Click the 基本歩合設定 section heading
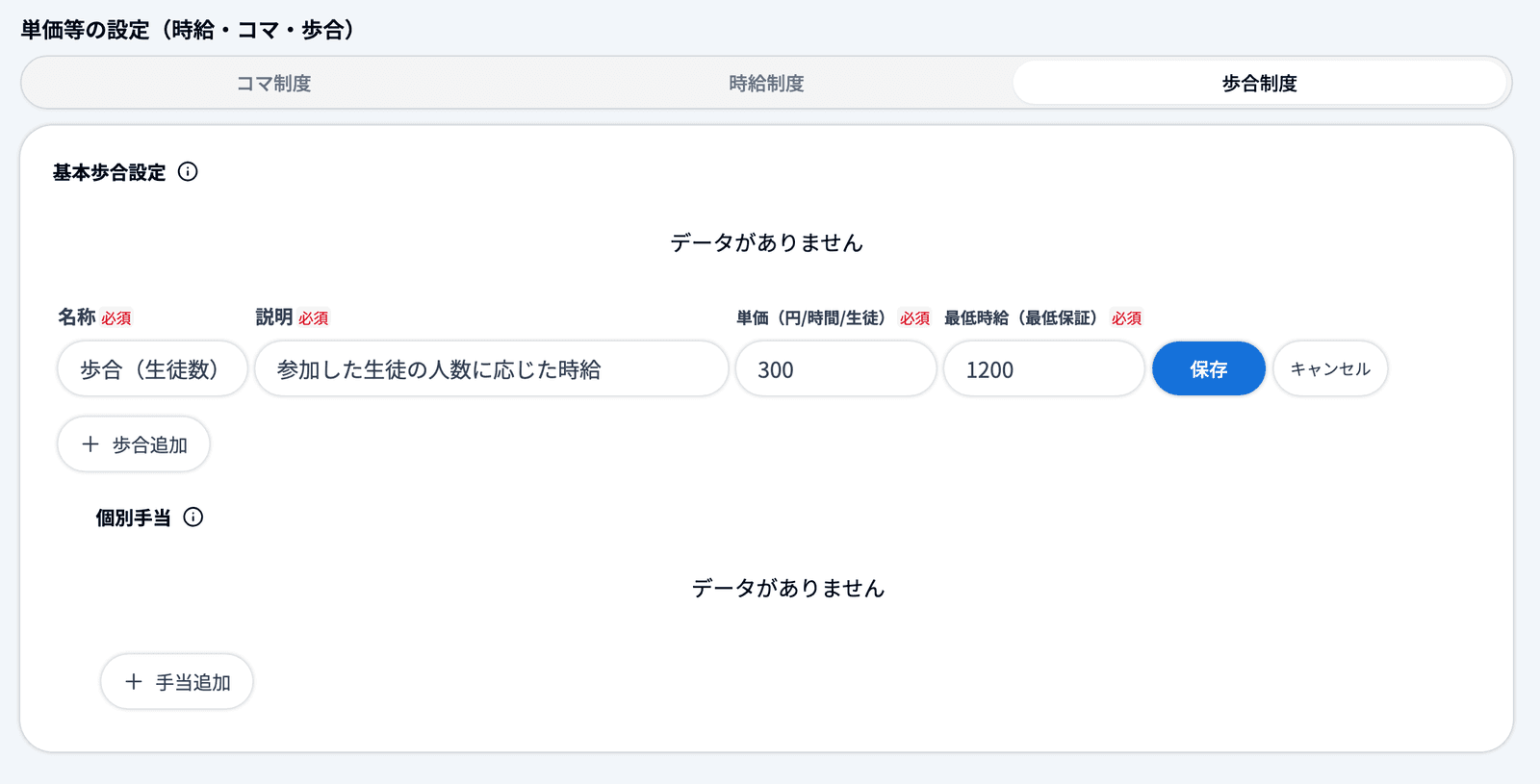 tap(109, 172)
